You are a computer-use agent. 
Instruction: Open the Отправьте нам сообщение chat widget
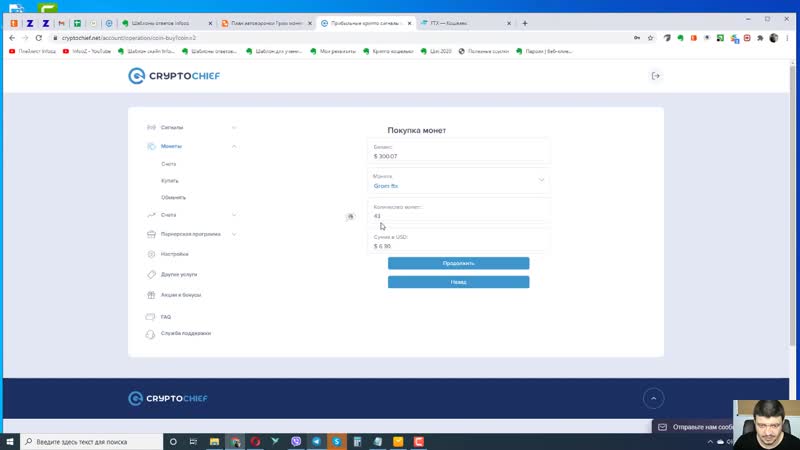coord(694,427)
